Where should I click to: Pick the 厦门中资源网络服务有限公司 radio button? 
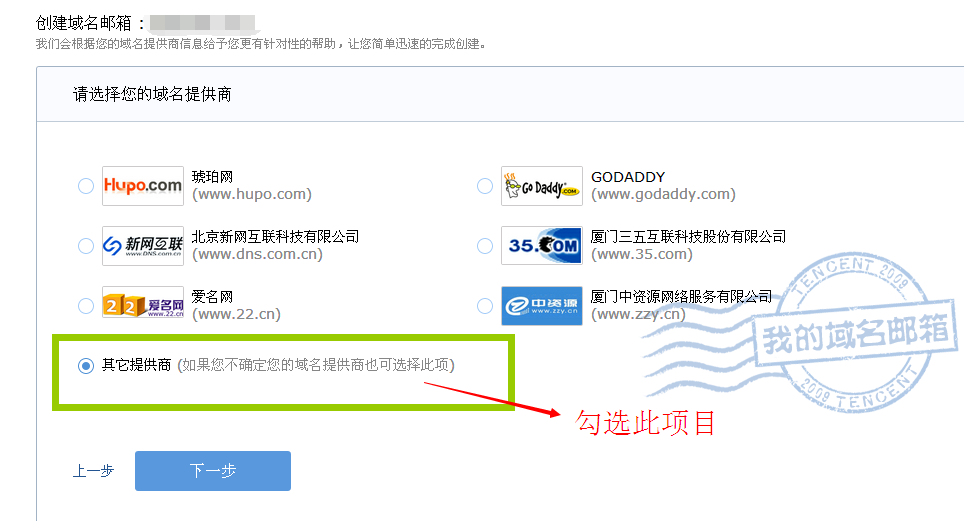[x=485, y=306]
